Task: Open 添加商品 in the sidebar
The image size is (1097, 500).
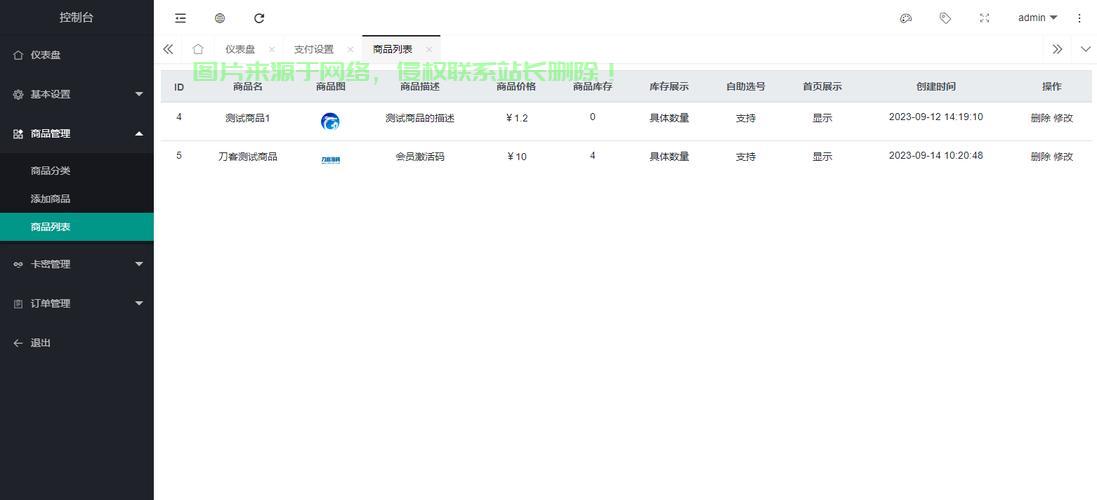Action: click(x=50, y=199)
